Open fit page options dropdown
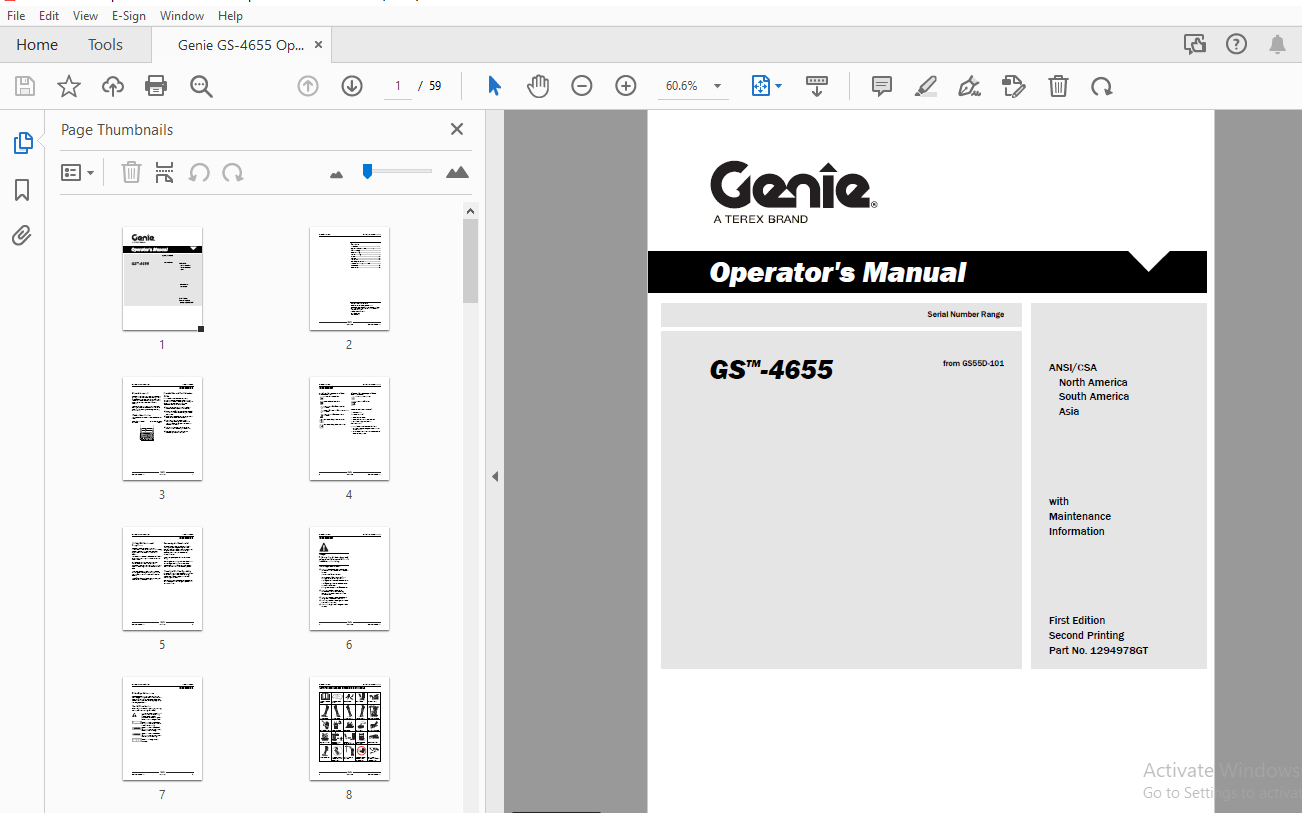The width and height of the screenshot is (1302, 813). point(767,86)
